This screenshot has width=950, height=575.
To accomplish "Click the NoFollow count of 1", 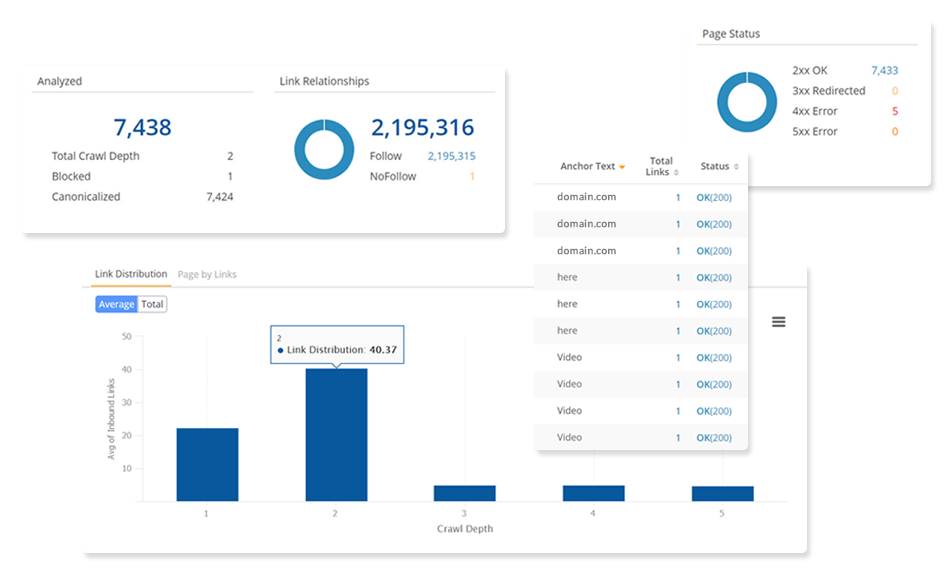I will point(472,177).
